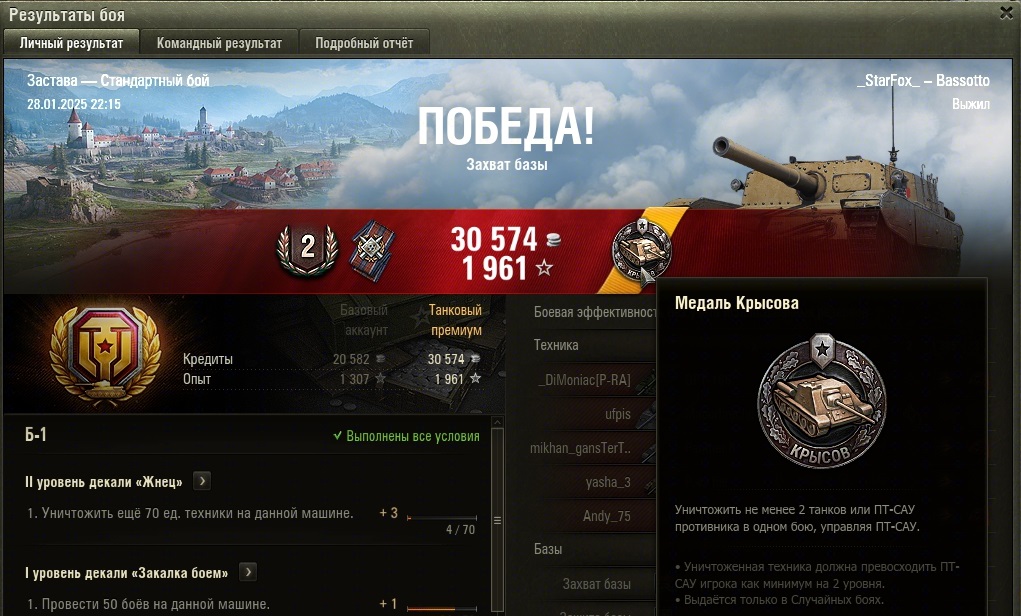Viewport: 1021px width, 616px height.
Task: Click the Крысов medal on red banner
Action: [x=641, y=251]
